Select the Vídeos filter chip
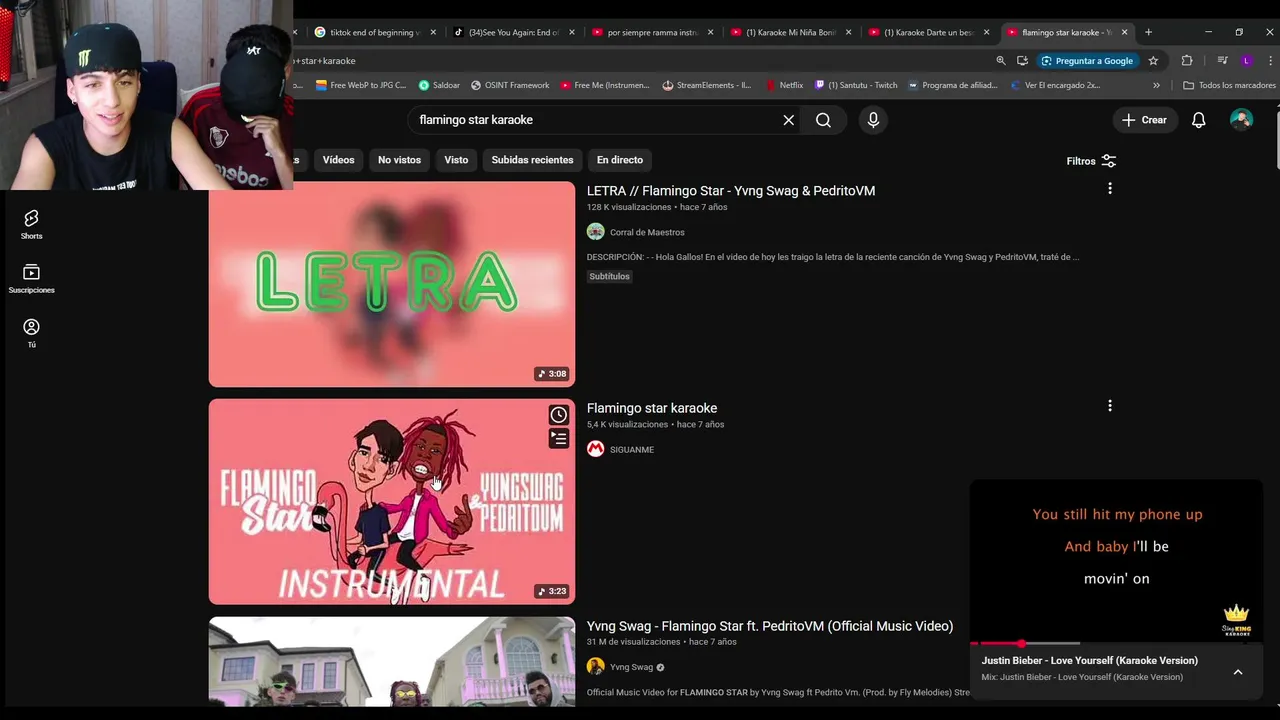Viewport: 1280px width, 720px height. (x=338, y=160)
